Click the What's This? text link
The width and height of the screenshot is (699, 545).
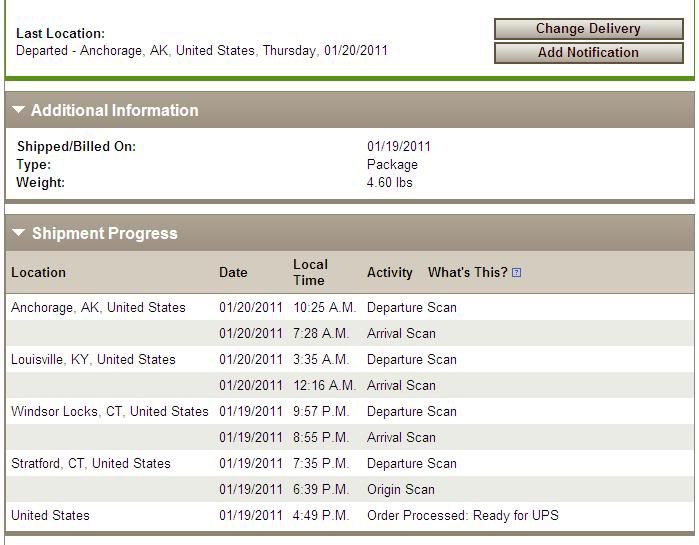[467, 272]
